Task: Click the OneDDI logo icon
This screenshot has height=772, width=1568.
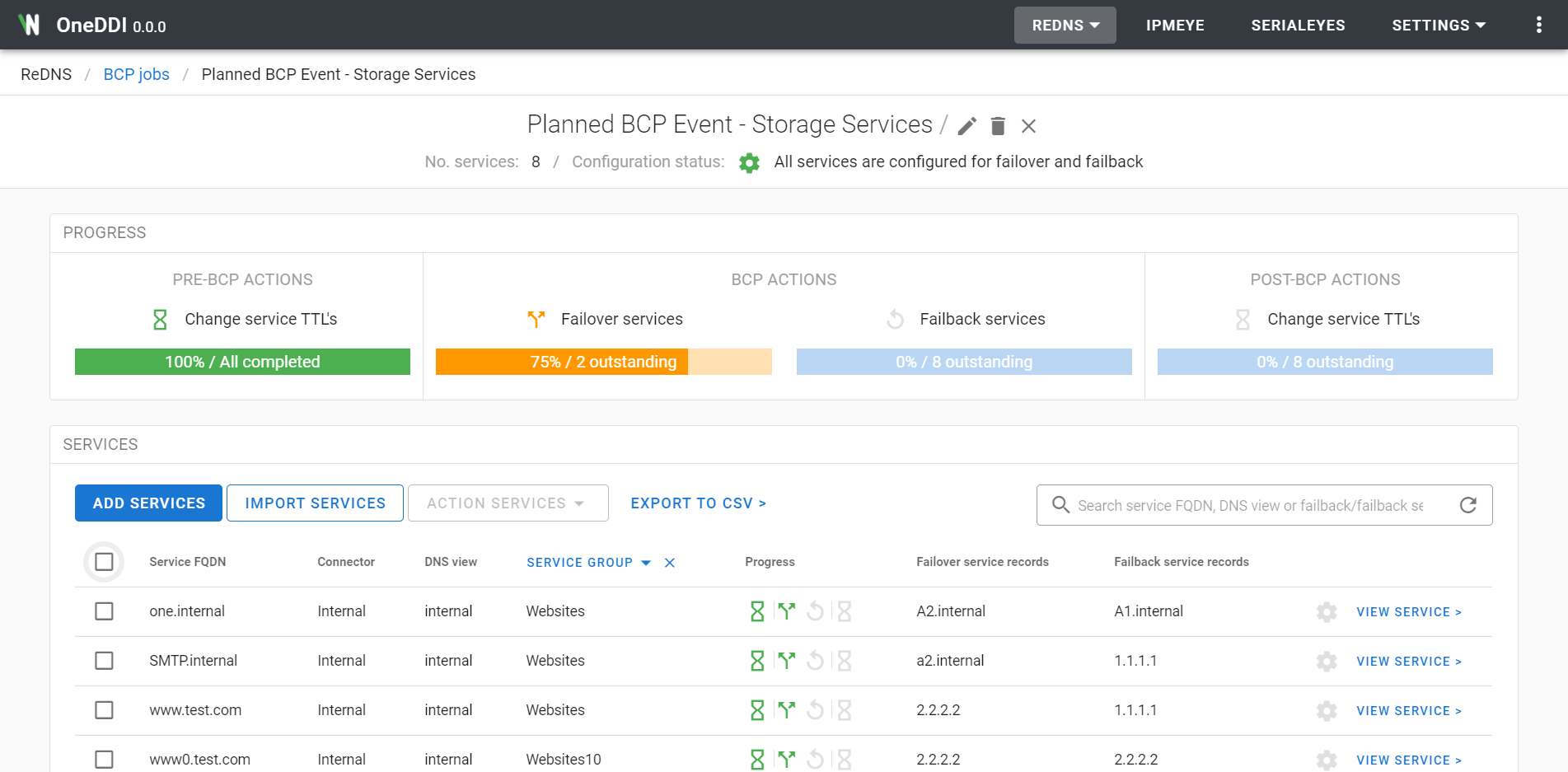Action: (30, 25)
